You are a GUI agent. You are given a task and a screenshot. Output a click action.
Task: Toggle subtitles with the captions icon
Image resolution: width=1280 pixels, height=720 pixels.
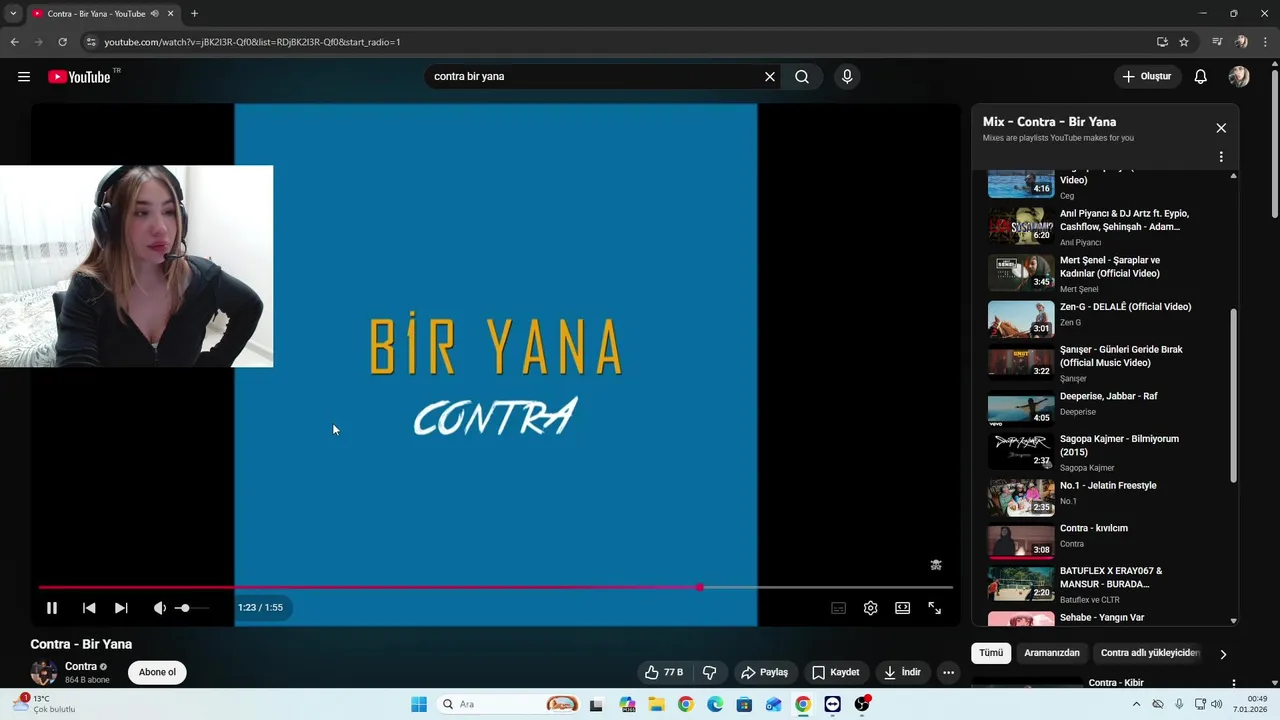coord(838,608)
